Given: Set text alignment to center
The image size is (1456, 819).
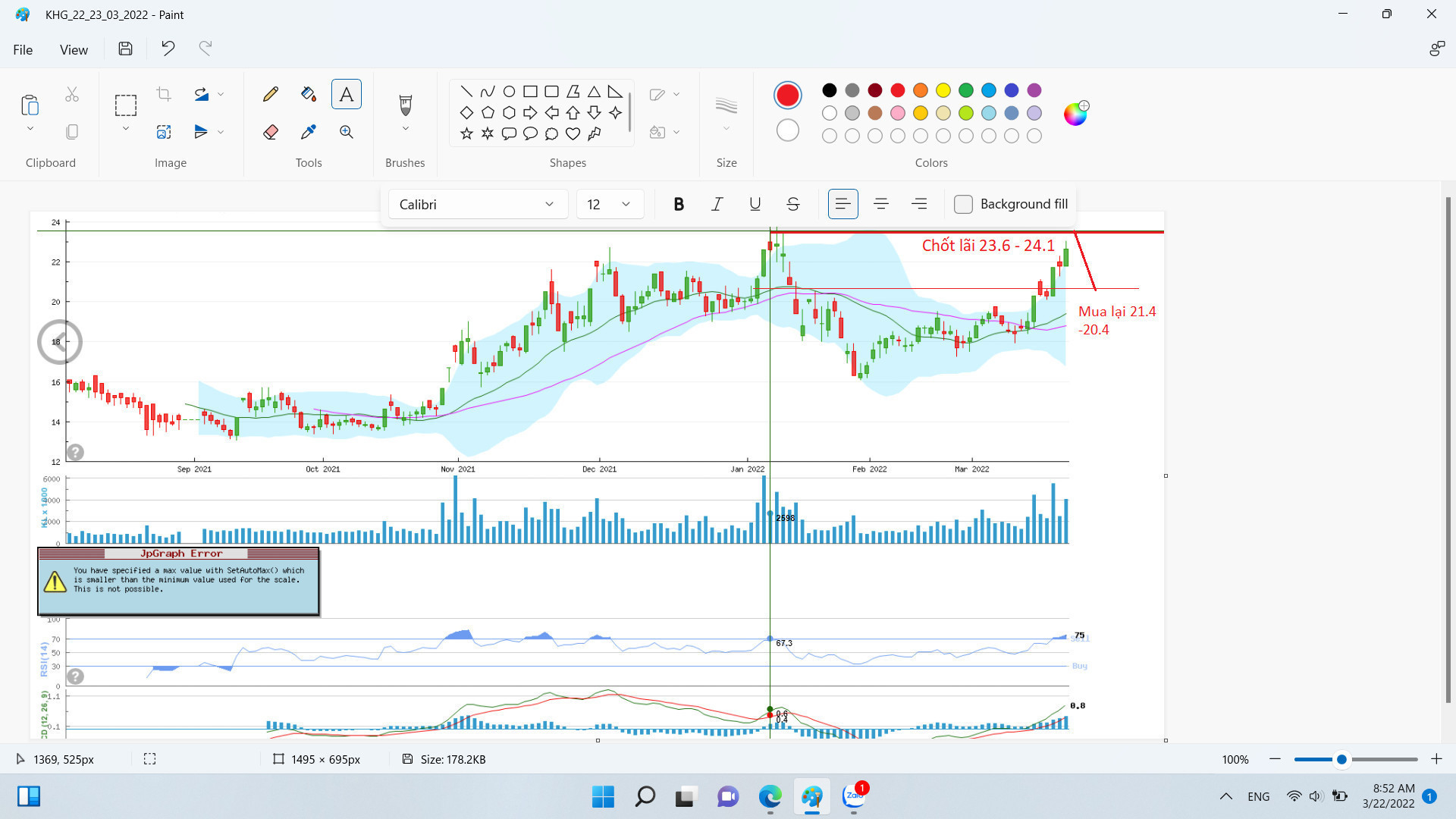Looking at the screenshot, I should (x=880, y=204).
